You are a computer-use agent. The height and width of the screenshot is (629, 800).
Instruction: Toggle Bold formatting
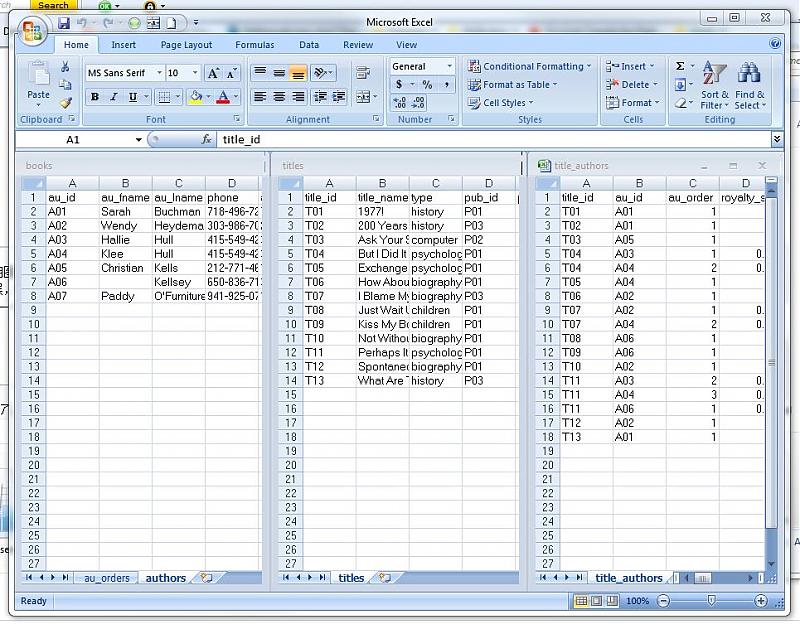(x=95, y=97)
